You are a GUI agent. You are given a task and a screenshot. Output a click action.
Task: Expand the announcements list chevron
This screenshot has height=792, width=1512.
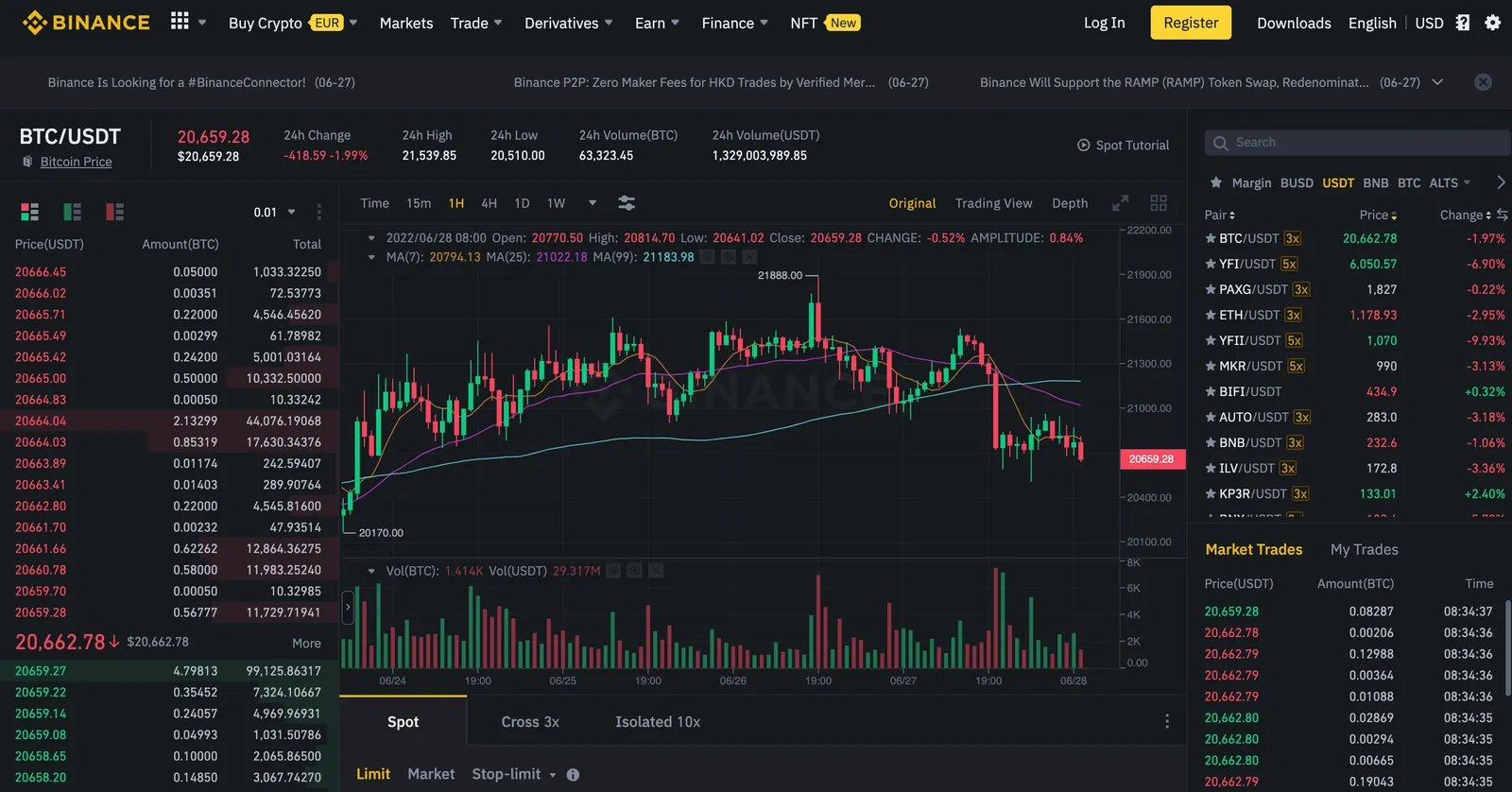tap(1437, 82)
